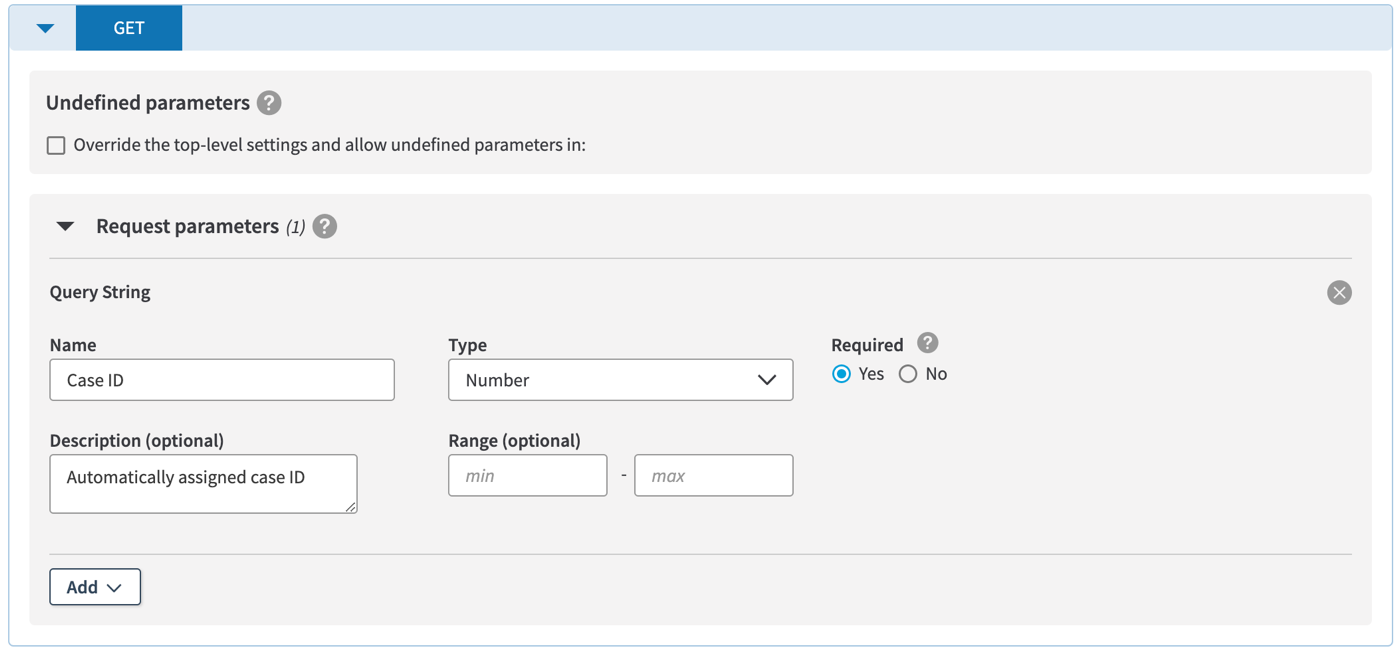Click the Name field containing Case ID

222,380
